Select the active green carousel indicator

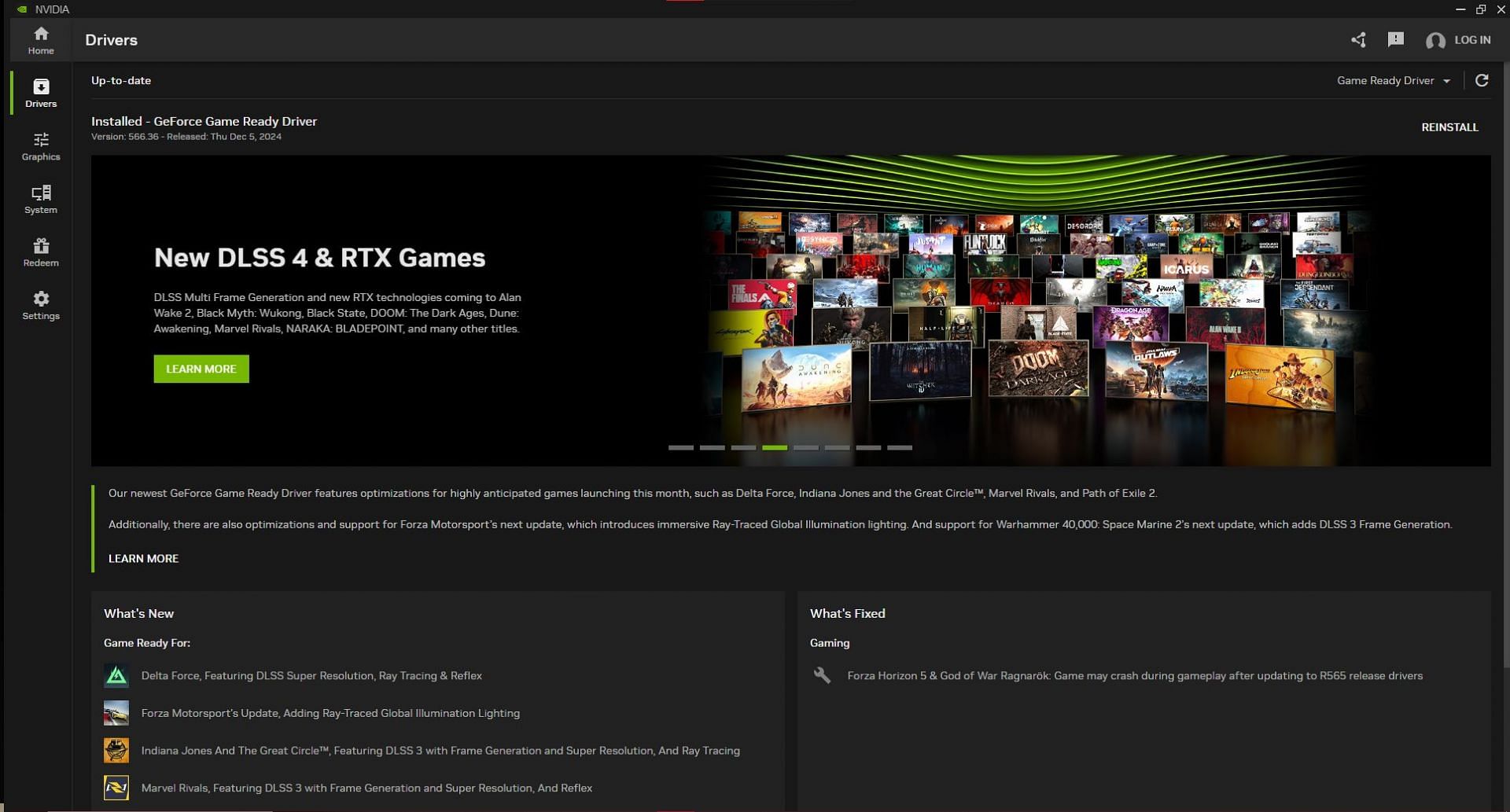[775, 447]
